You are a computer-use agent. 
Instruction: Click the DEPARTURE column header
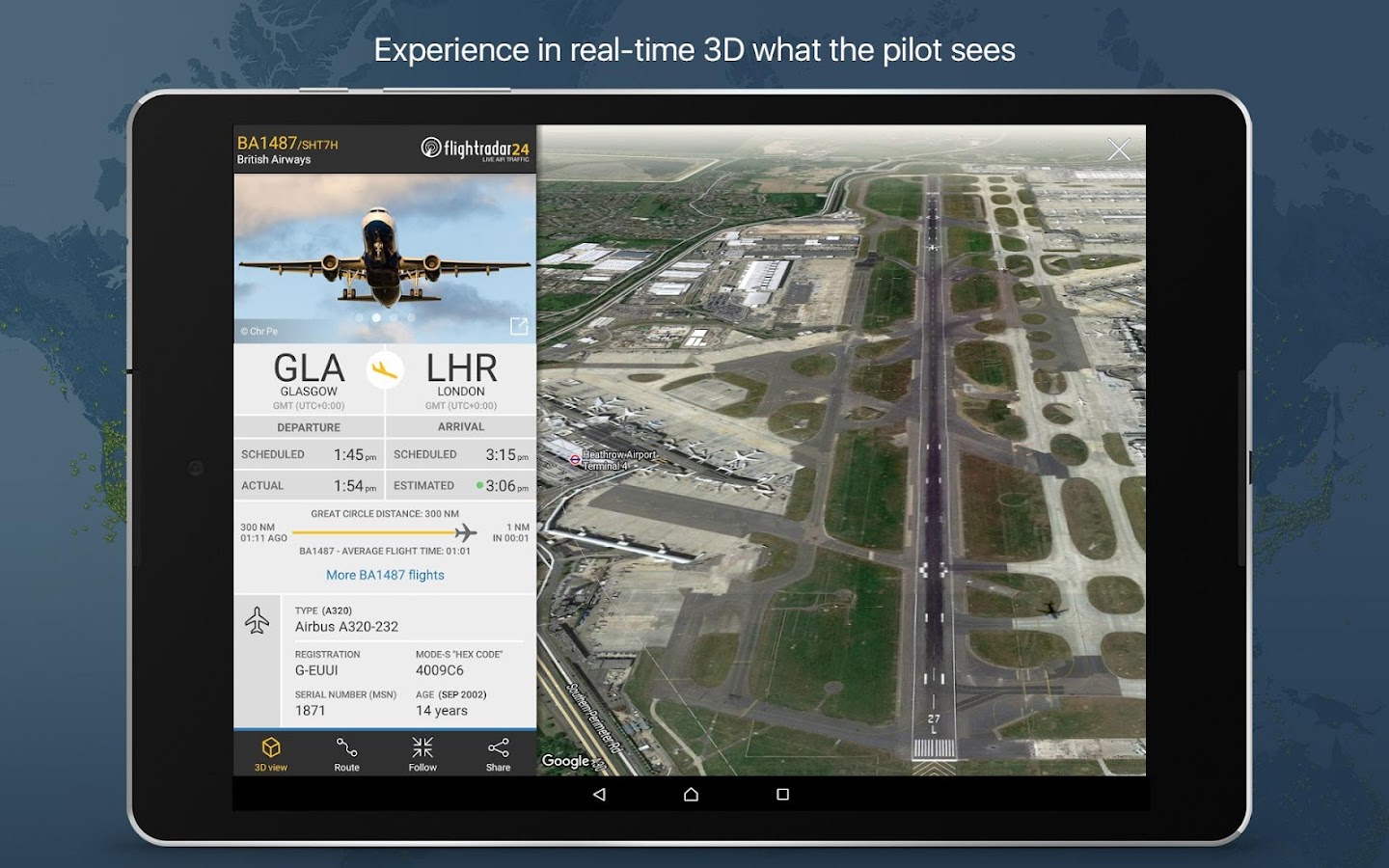(309, 427)
